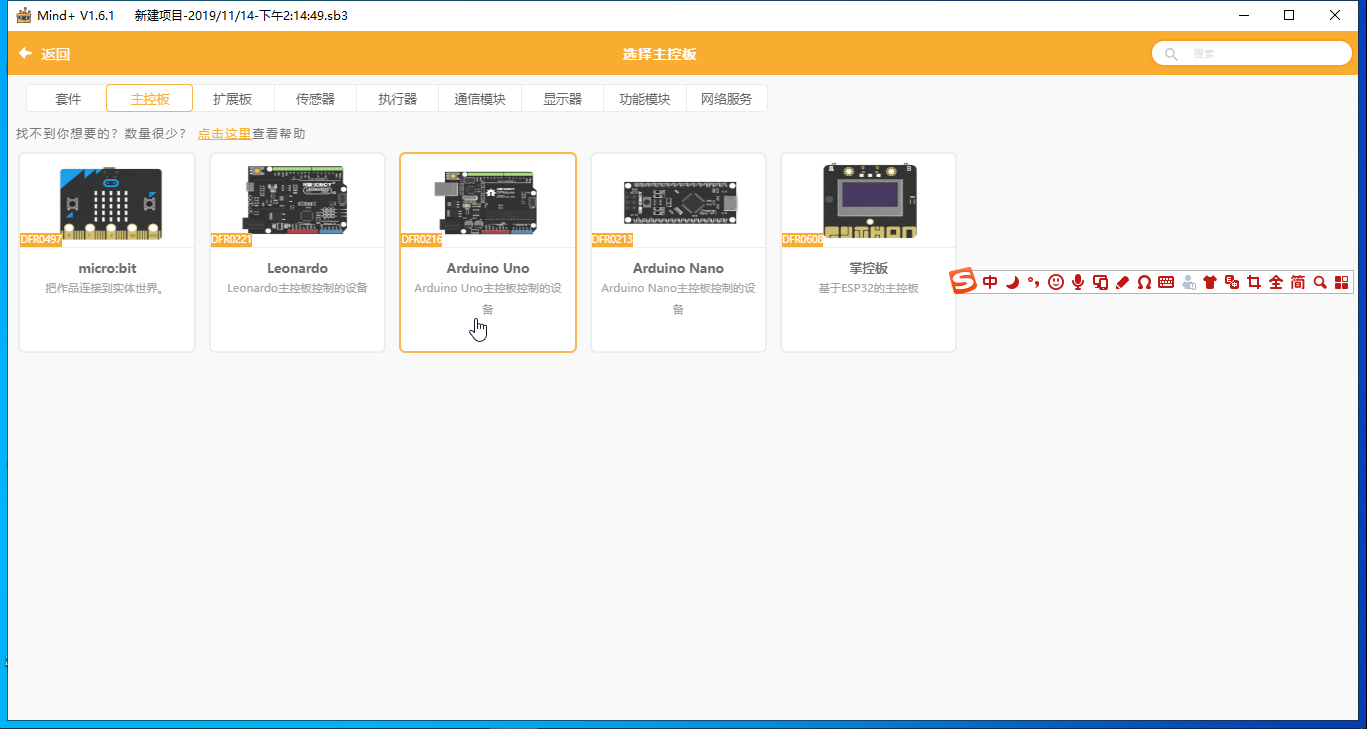Viewport: 1367px width, 729px height.
Task: Open the omega special symbols icon
Action: 1144,283
